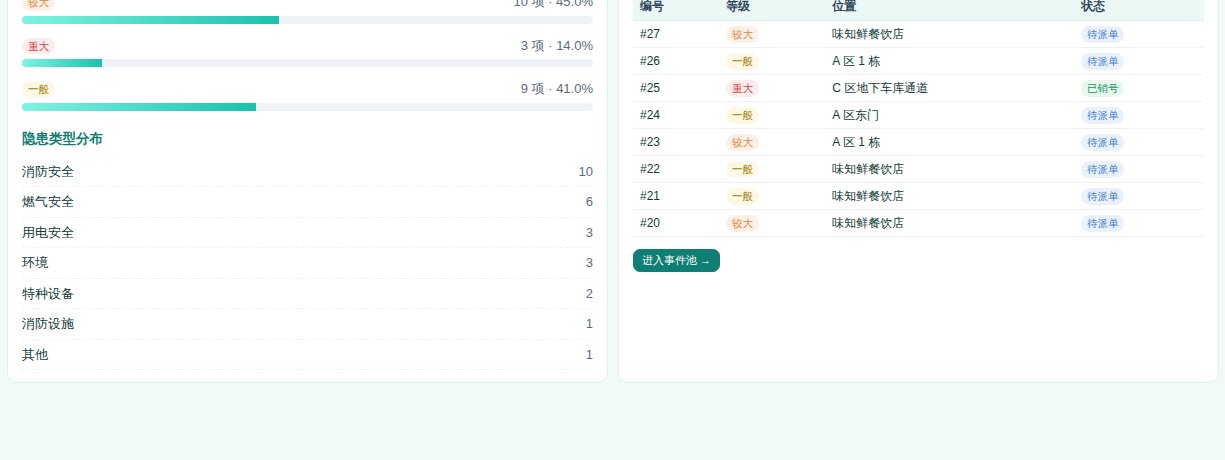Open incident #27 in the table
This screenshot has width=1225, height=460.
(918, 34)
